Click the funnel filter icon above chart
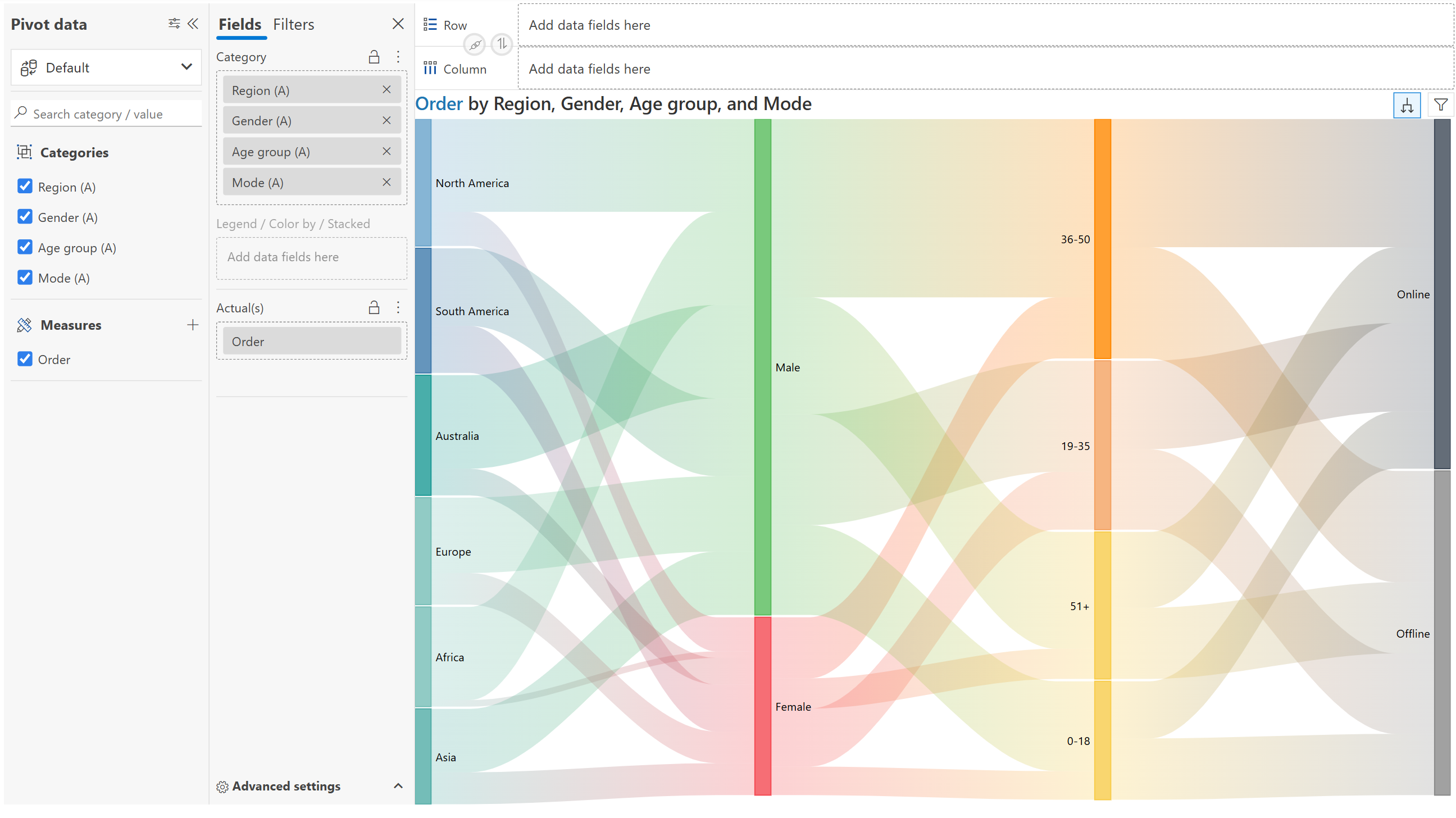Image resolution: width=1456 pixels, height=818 pixels. coord(1440,105)
